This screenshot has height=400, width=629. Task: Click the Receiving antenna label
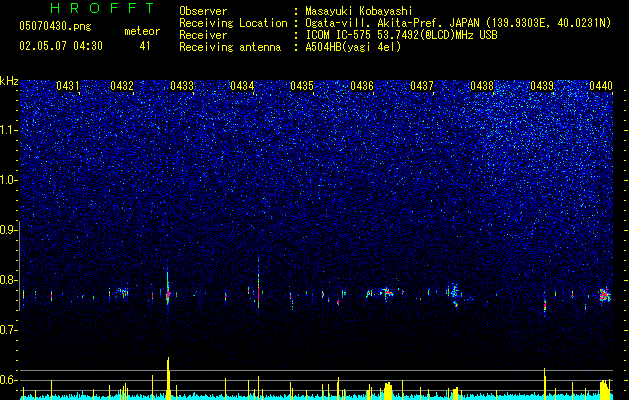pos(230,47)
